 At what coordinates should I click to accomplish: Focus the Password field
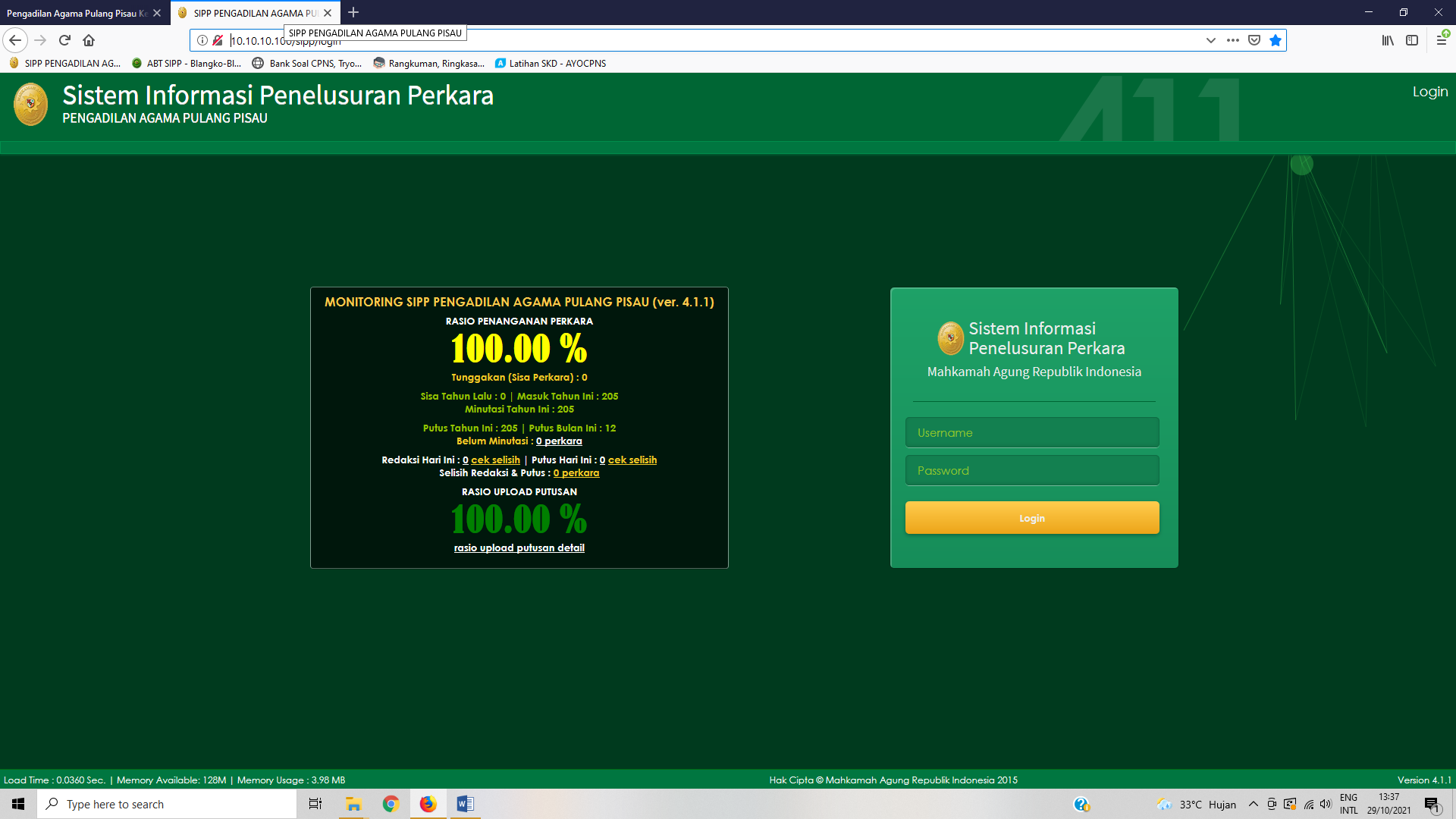point(1031,470)
